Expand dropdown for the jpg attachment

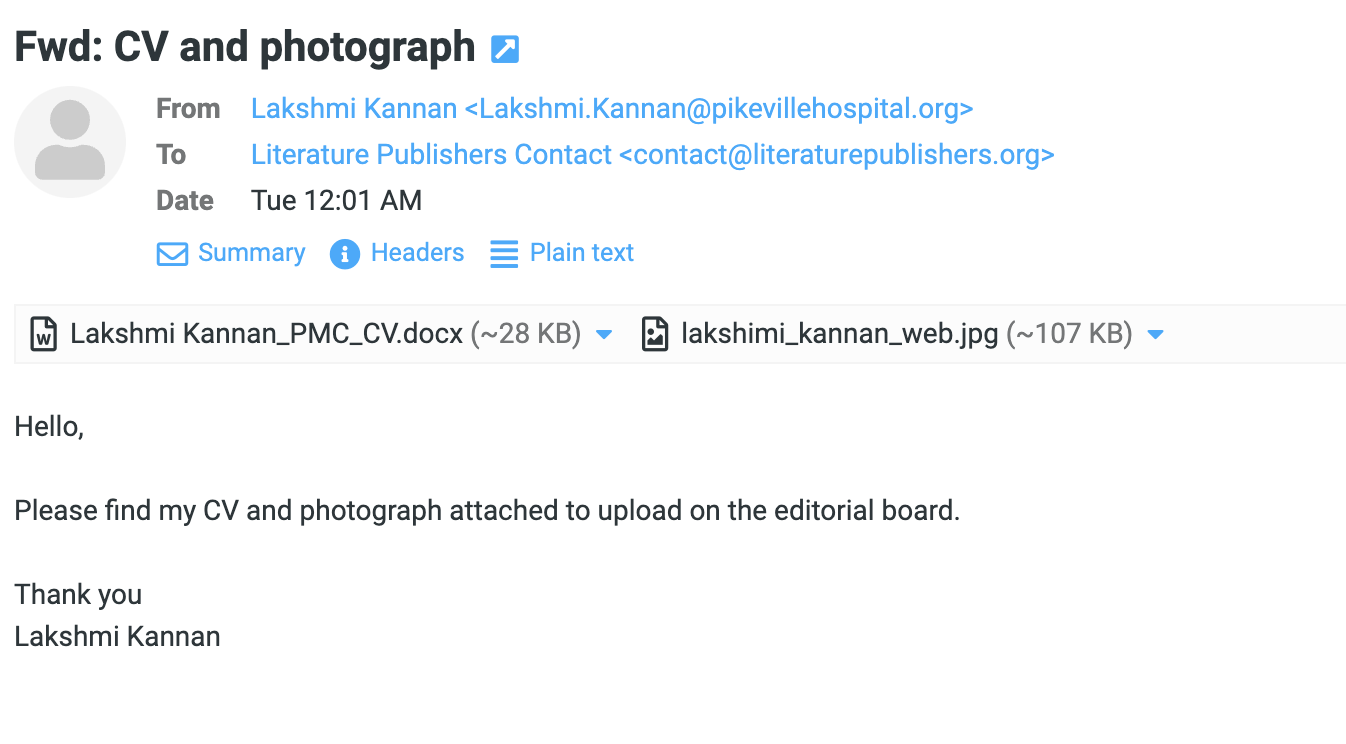(x=1156, y=334)
